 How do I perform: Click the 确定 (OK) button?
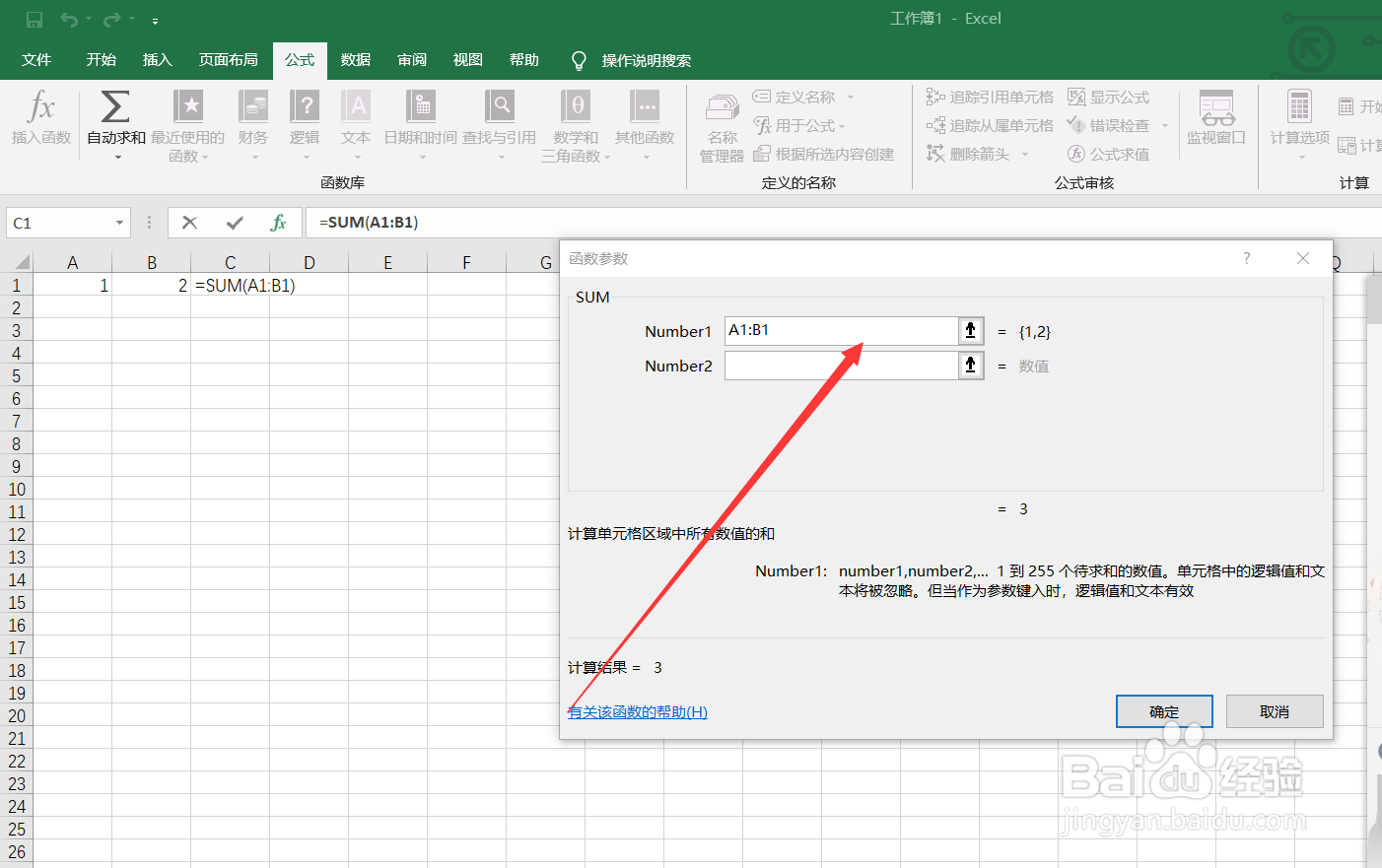click(x=1164, y=710)
